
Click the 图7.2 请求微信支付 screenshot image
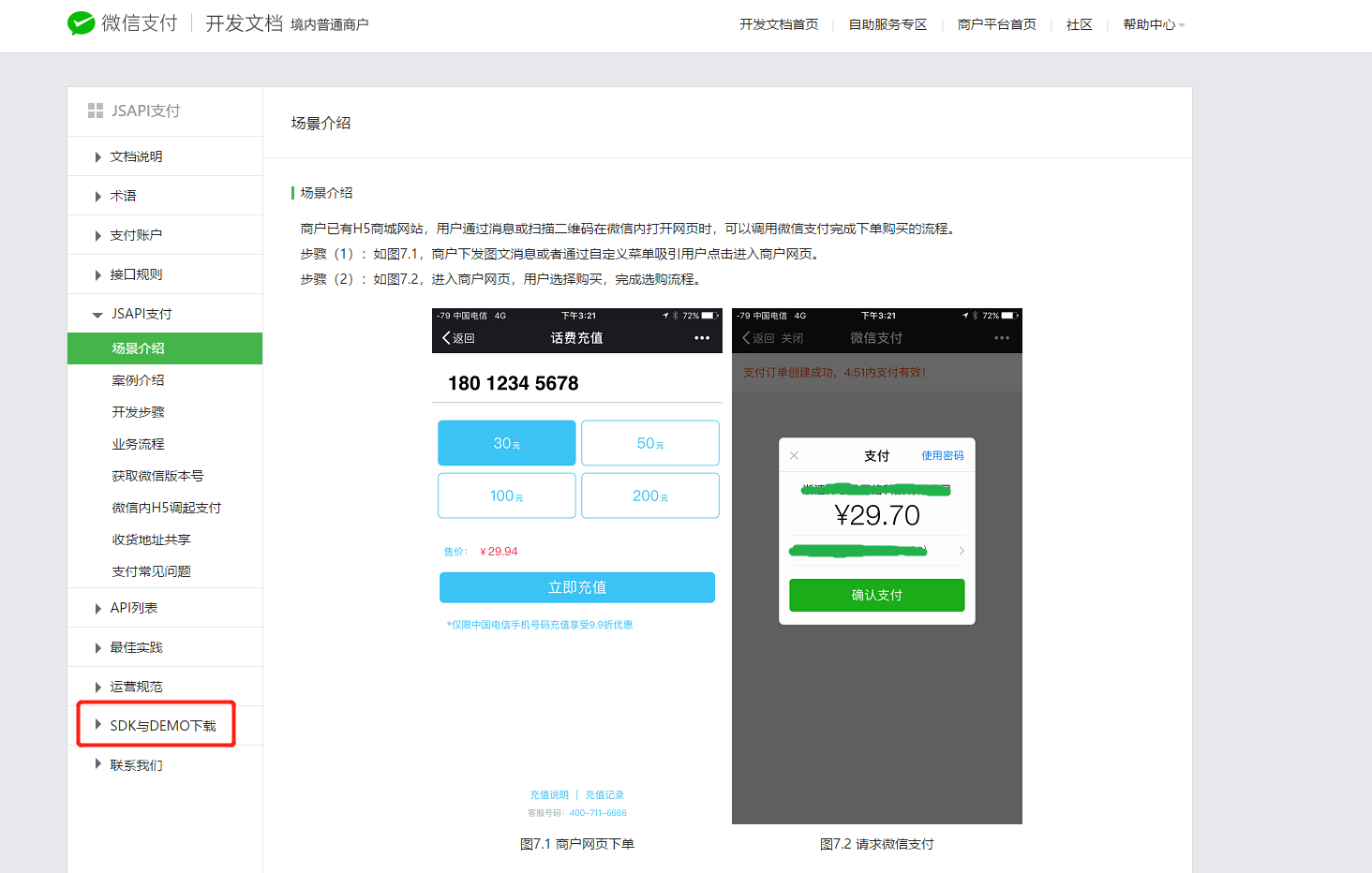877,566
